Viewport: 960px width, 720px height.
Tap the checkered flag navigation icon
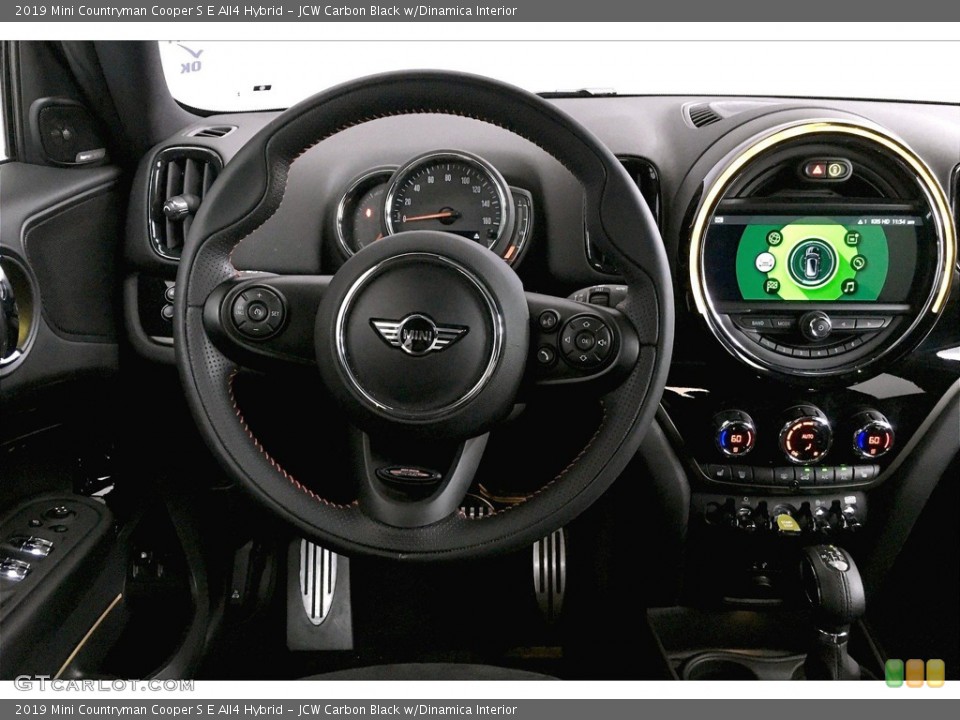click(x=773, y=285)
